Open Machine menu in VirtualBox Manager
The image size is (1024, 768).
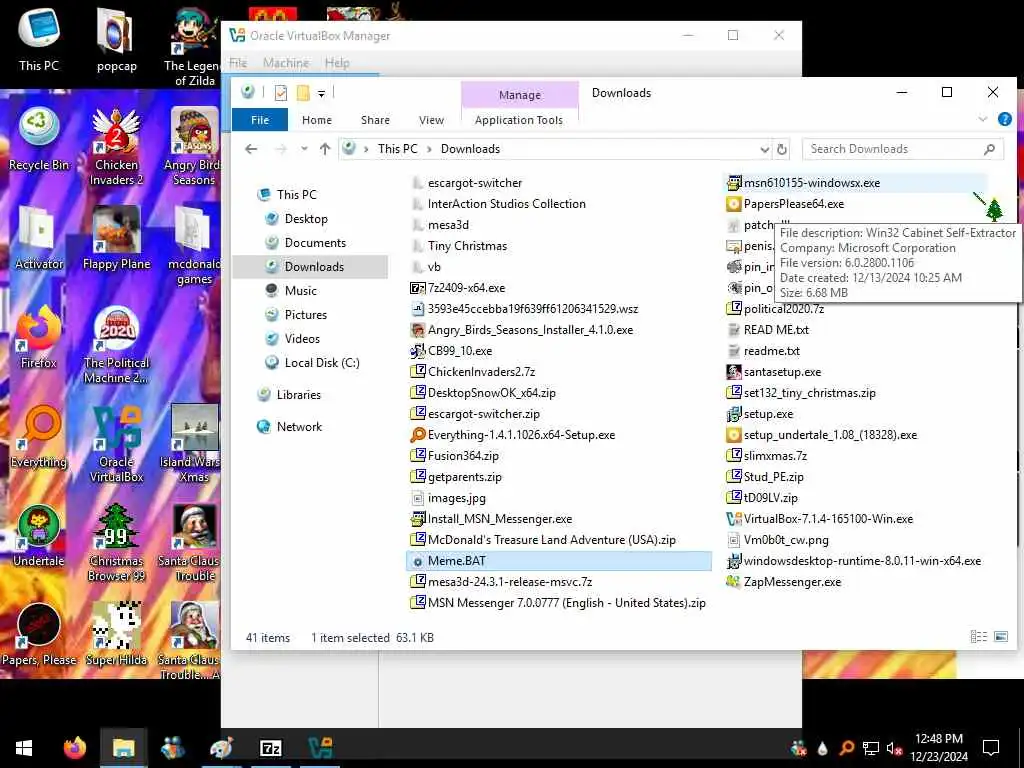coord(286,63)
